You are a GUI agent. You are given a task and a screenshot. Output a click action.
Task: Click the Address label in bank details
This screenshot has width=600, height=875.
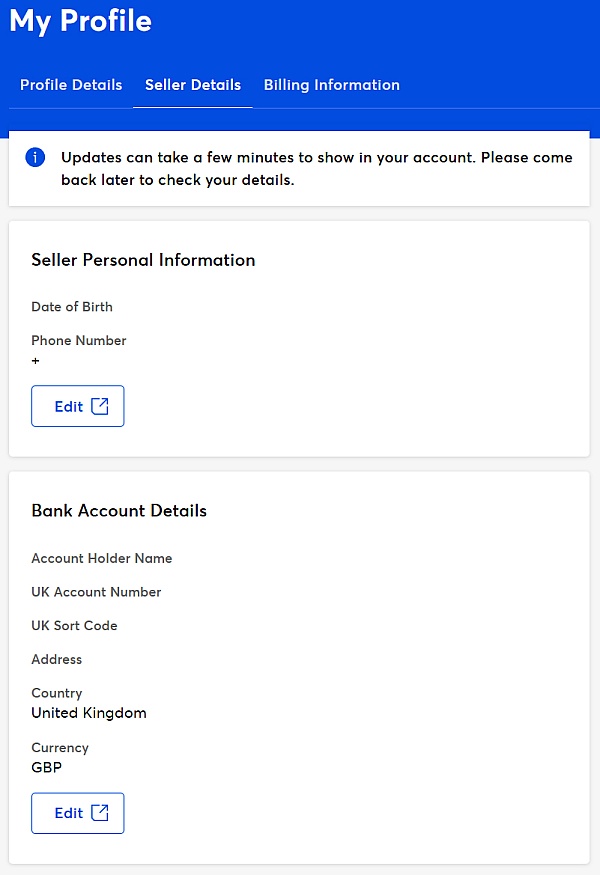point(56,660)
